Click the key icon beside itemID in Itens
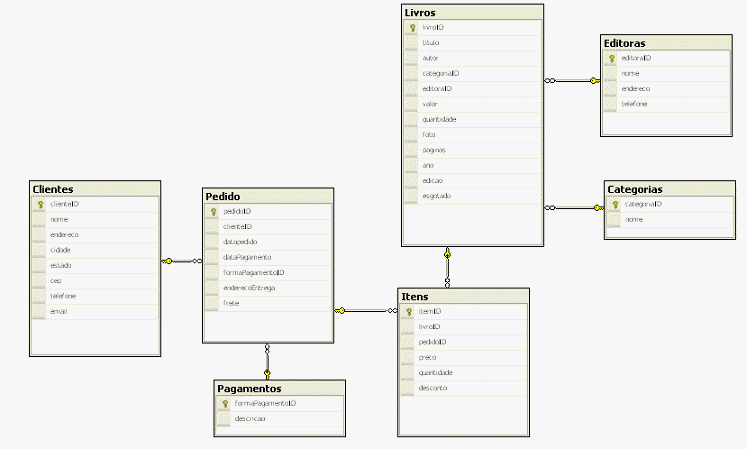 [410, 312]
